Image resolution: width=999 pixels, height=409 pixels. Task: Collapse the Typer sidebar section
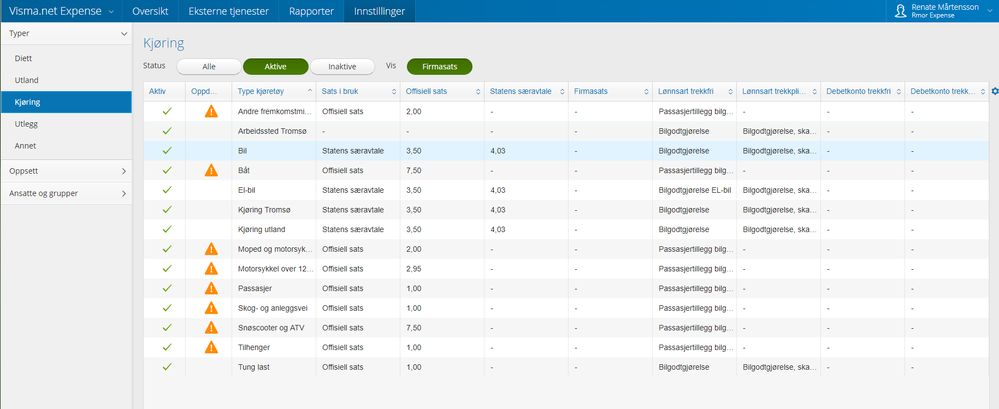[x=66, y=33]
